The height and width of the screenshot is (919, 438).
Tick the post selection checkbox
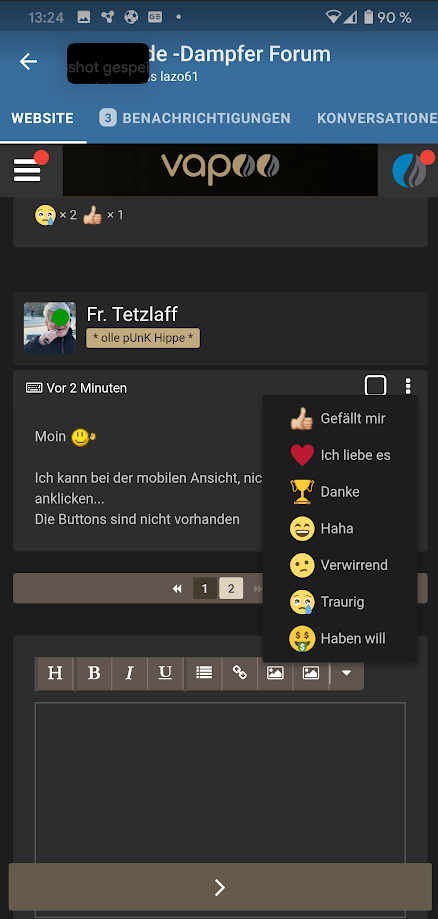375,386
